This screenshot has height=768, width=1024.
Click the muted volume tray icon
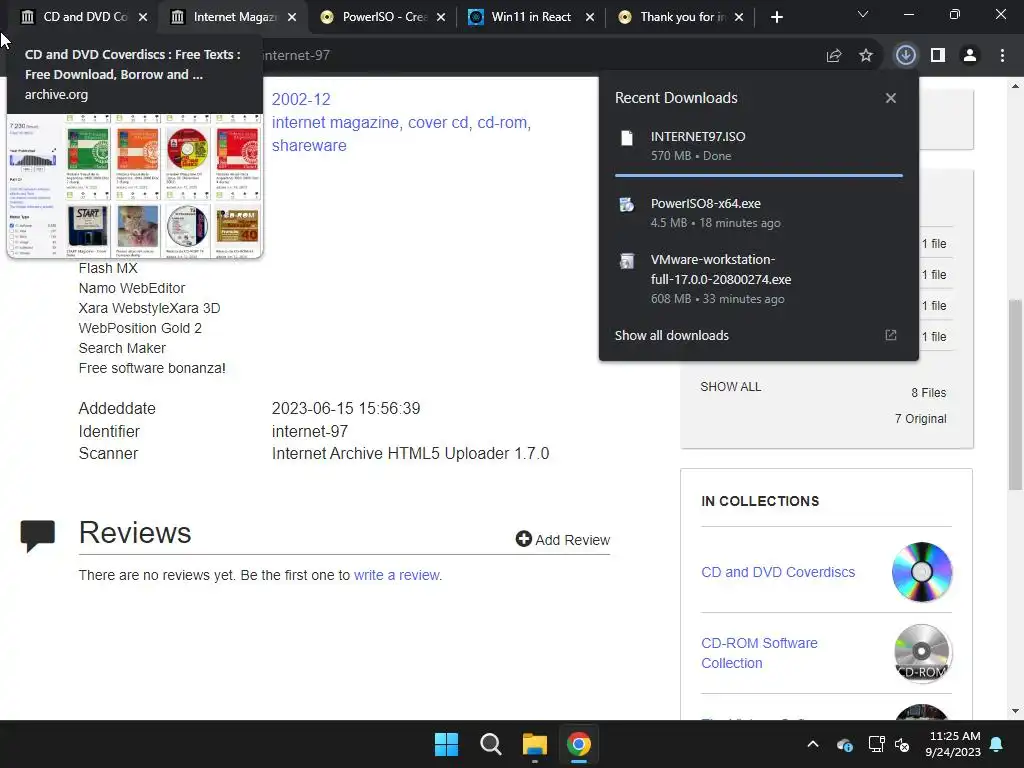(902, 744)
